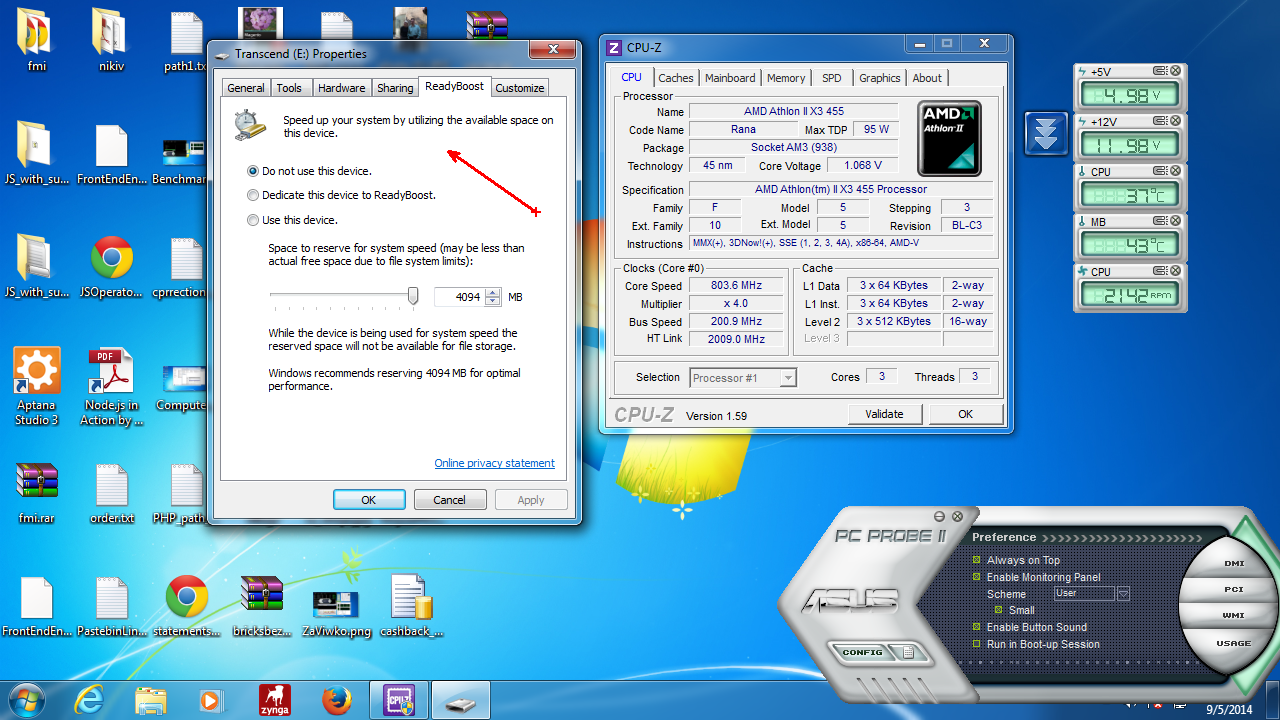Toggle the Small scheme checkbox

click(x=998, y=610)
